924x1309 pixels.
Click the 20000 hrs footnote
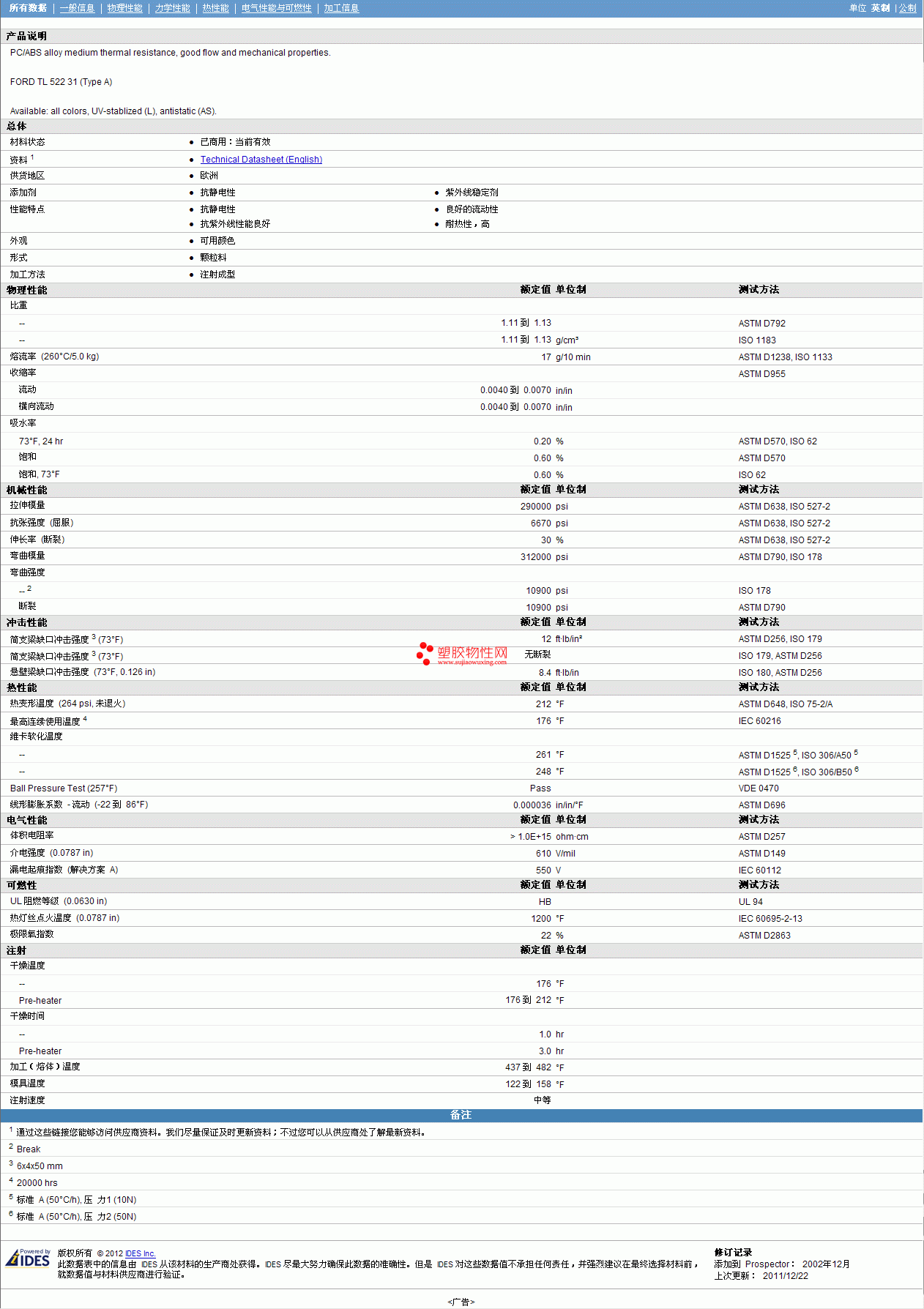[x=37, y=1183]
